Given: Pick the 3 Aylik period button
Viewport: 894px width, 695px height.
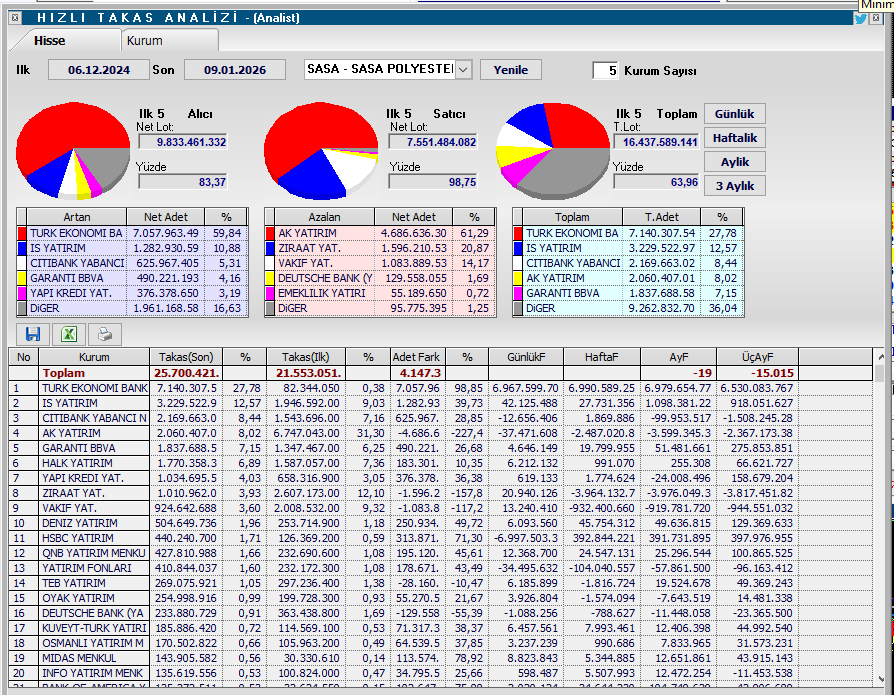Looking at the screenshot, I should (734, 186).
